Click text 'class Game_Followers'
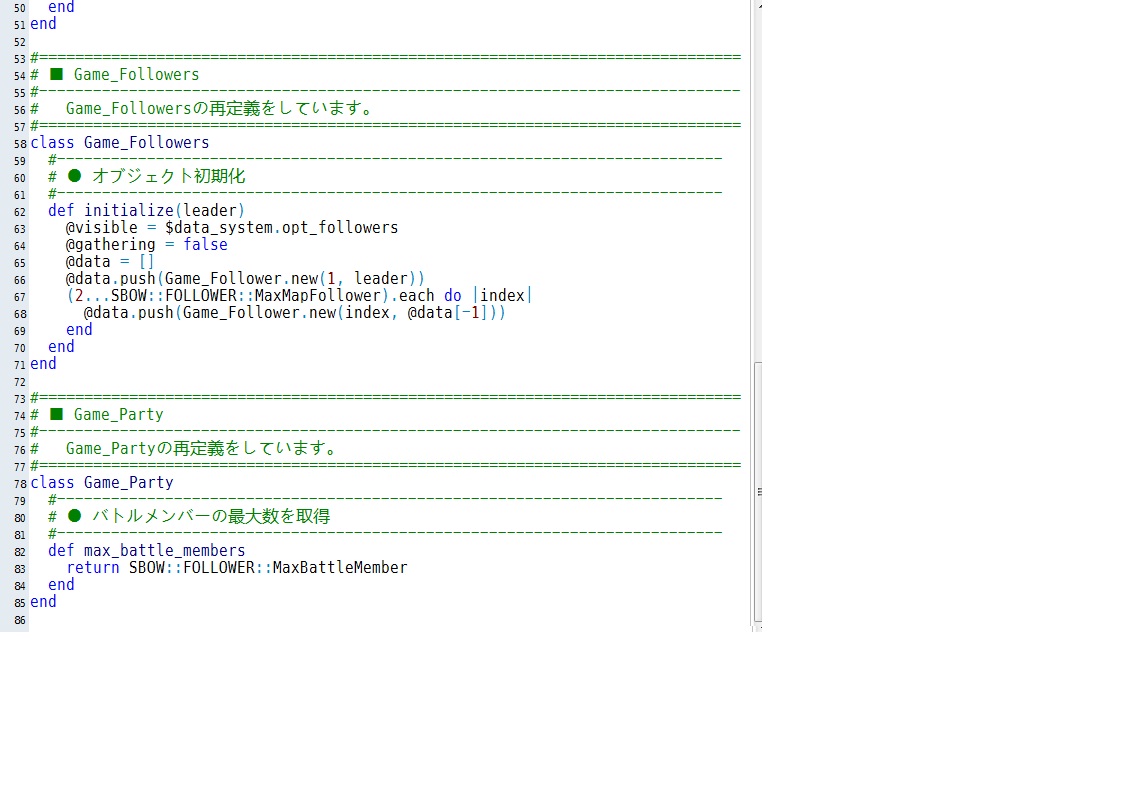This screenshot has width=1125, height=791. click(x=120, y=143)
